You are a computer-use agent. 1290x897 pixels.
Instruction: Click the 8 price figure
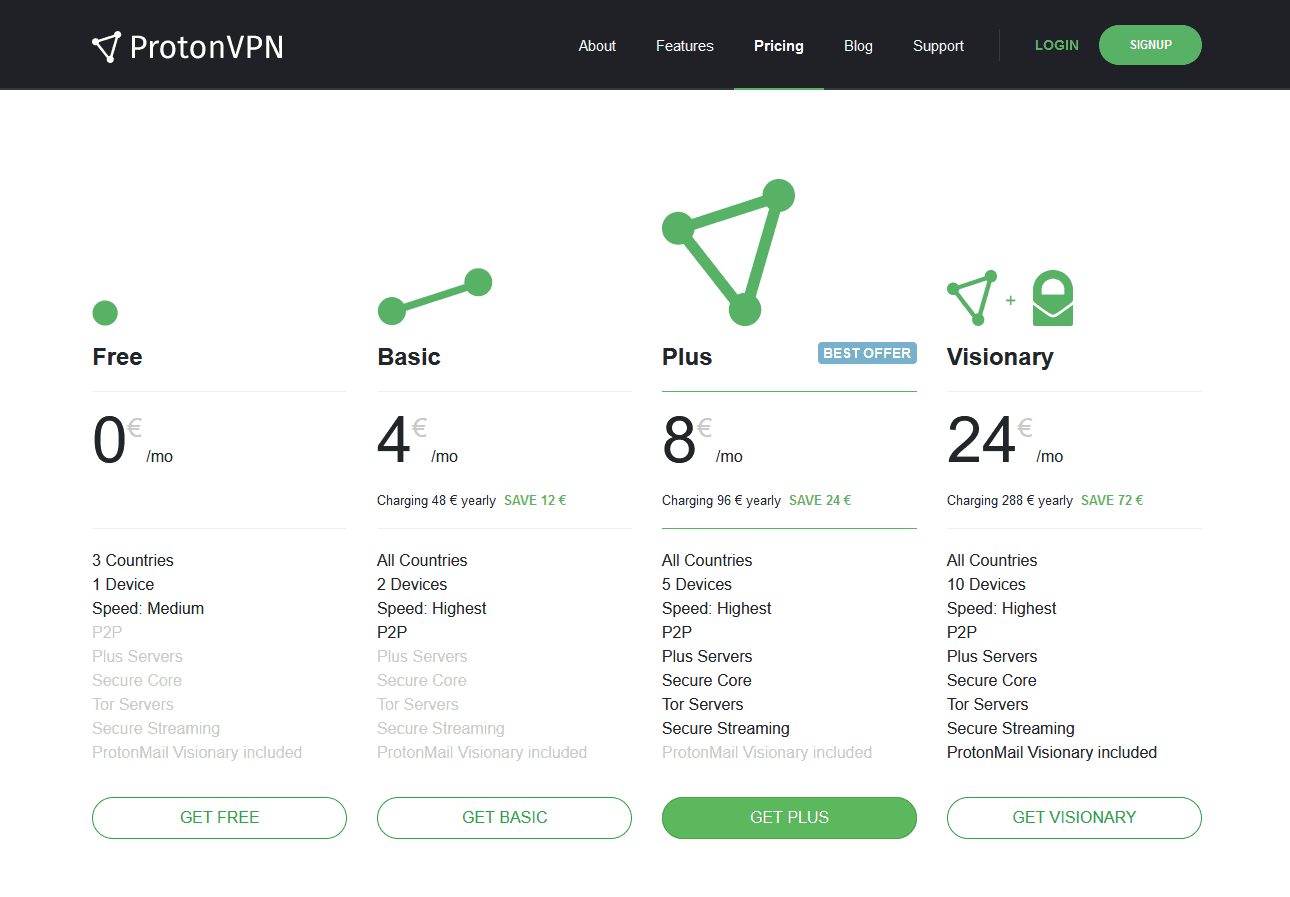(679, 441)
